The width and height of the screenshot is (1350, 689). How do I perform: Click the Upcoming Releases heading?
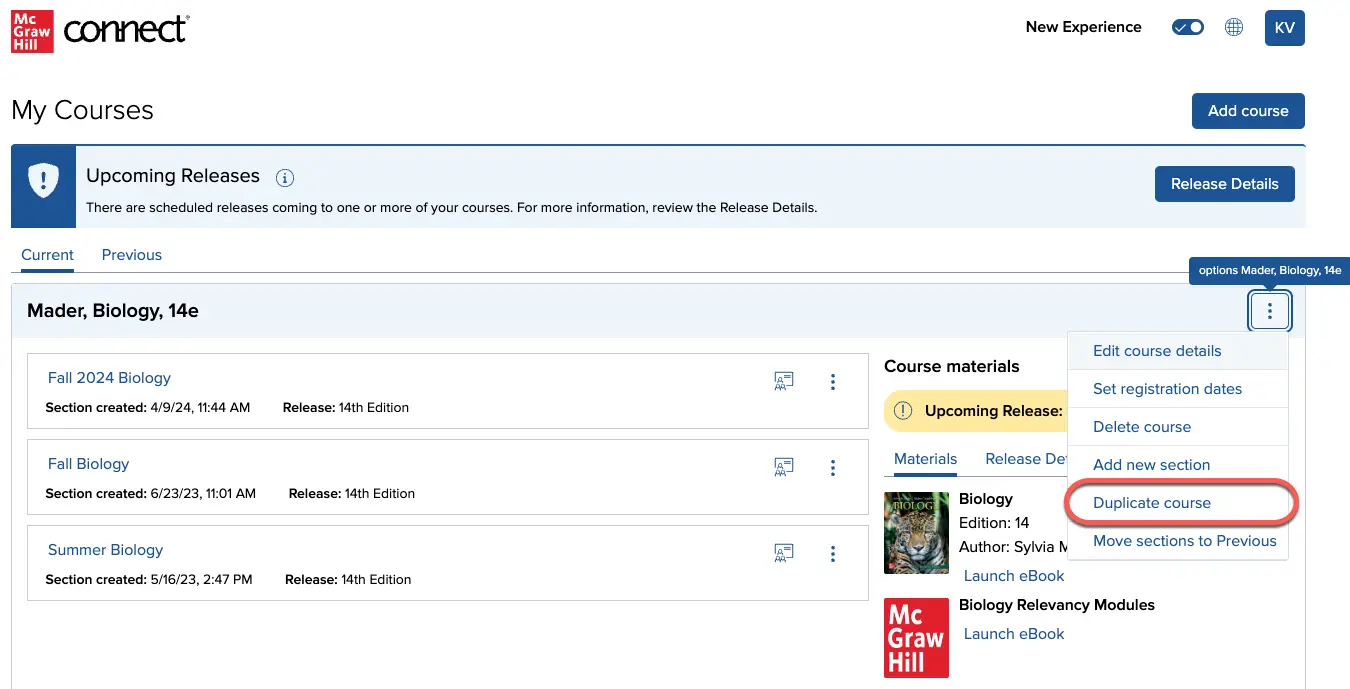(x=173, y=176)
